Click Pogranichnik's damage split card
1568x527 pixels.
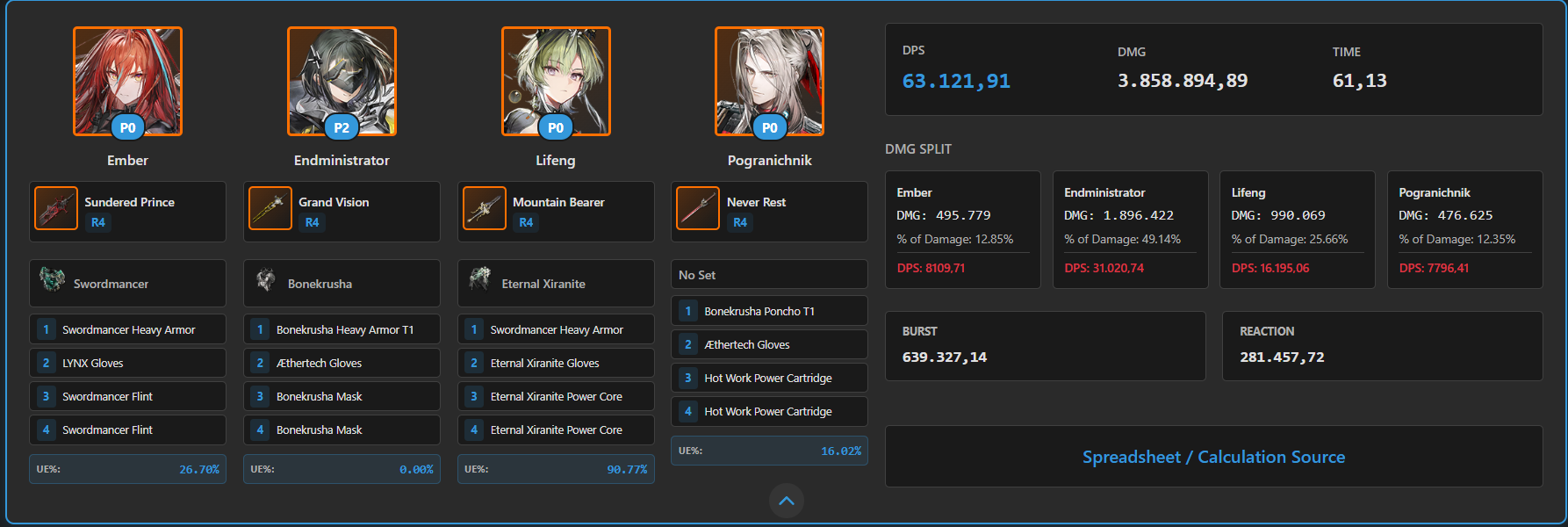(1465, 229)
